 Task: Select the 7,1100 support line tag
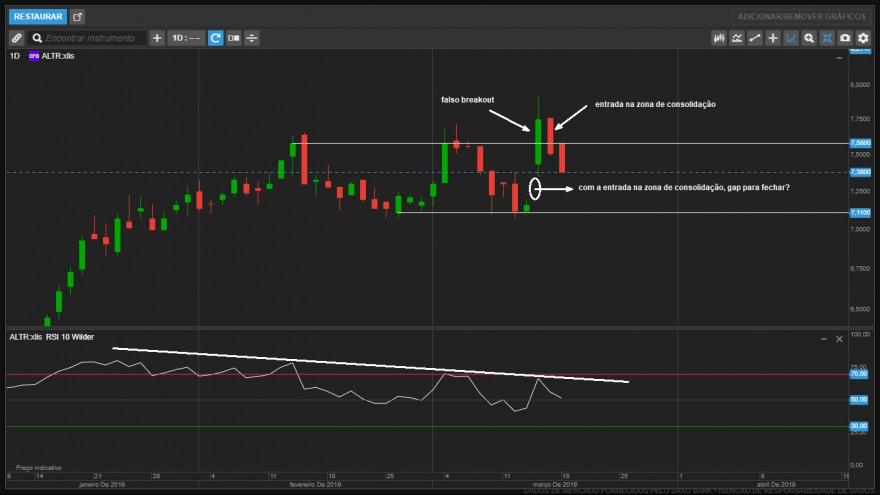click(860, 213)
